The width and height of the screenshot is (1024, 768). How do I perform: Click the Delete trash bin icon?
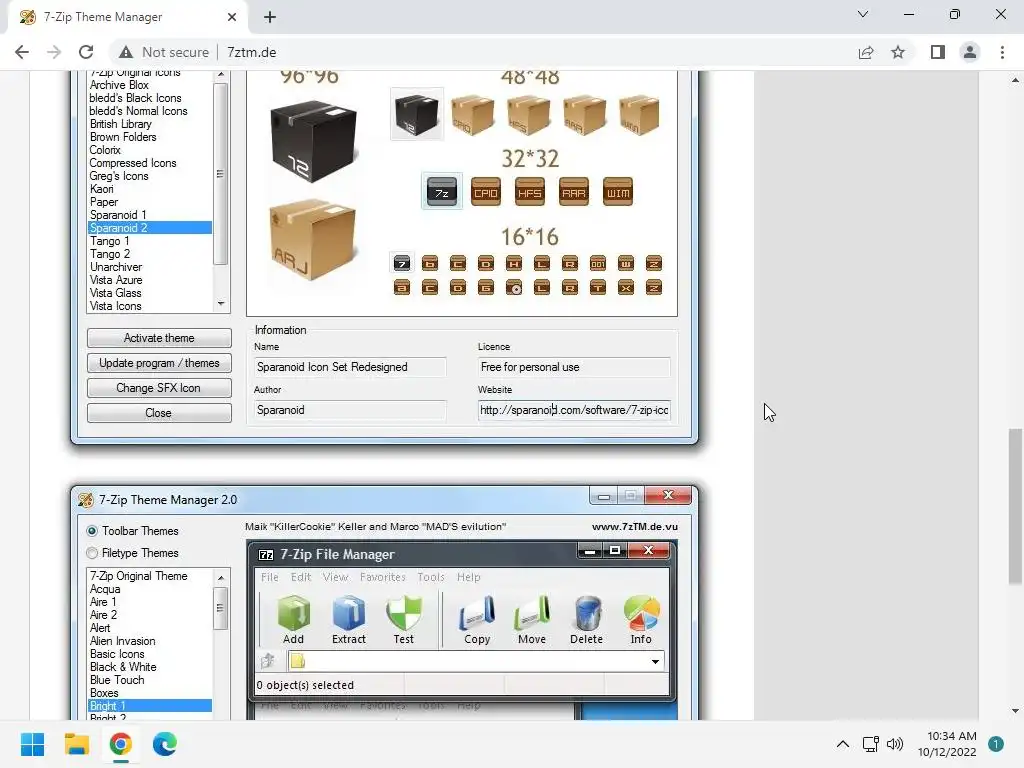[586, 614]
